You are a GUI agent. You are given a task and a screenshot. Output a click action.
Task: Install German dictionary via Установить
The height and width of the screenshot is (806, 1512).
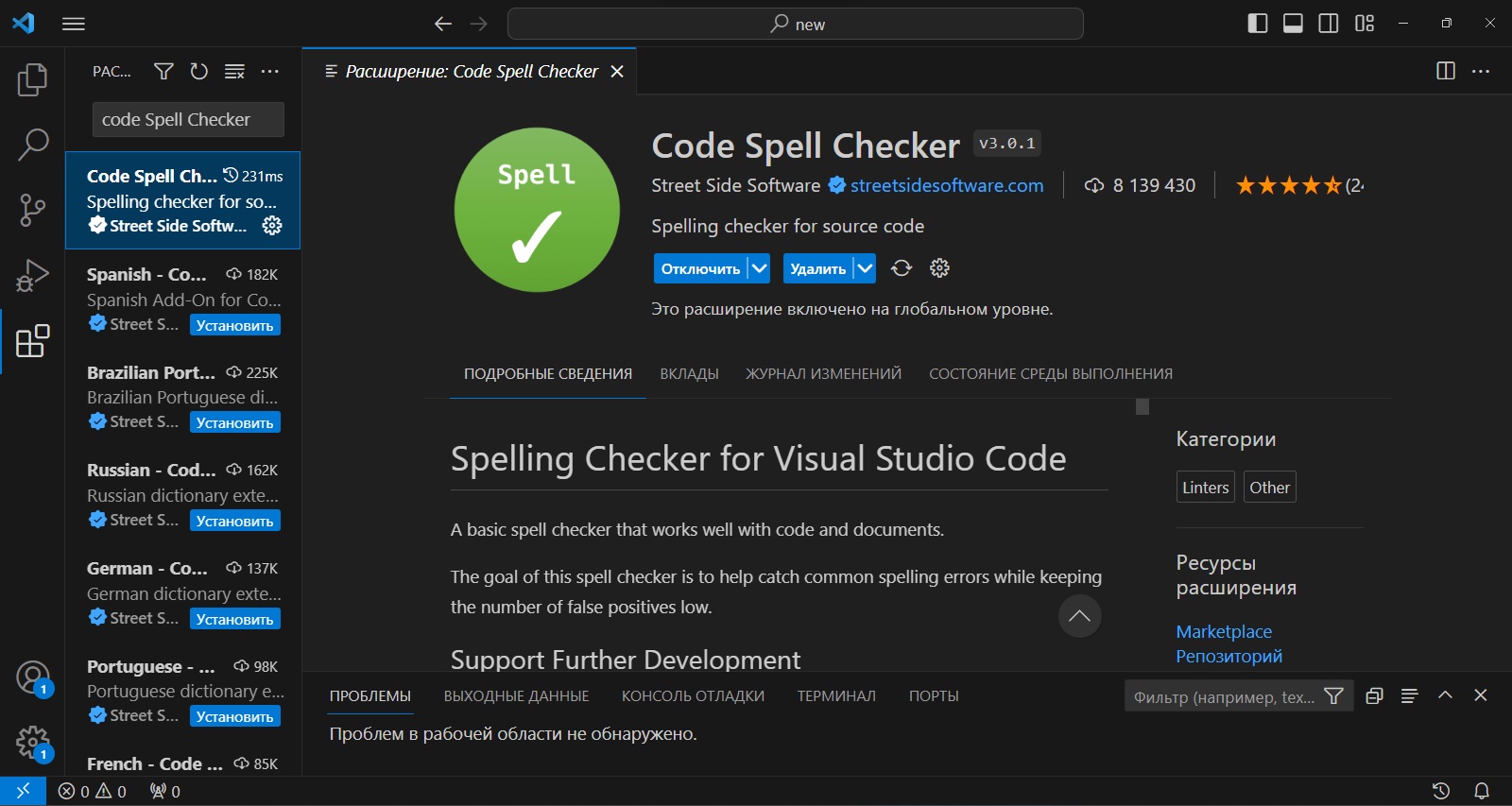click(x=234, y=619)
